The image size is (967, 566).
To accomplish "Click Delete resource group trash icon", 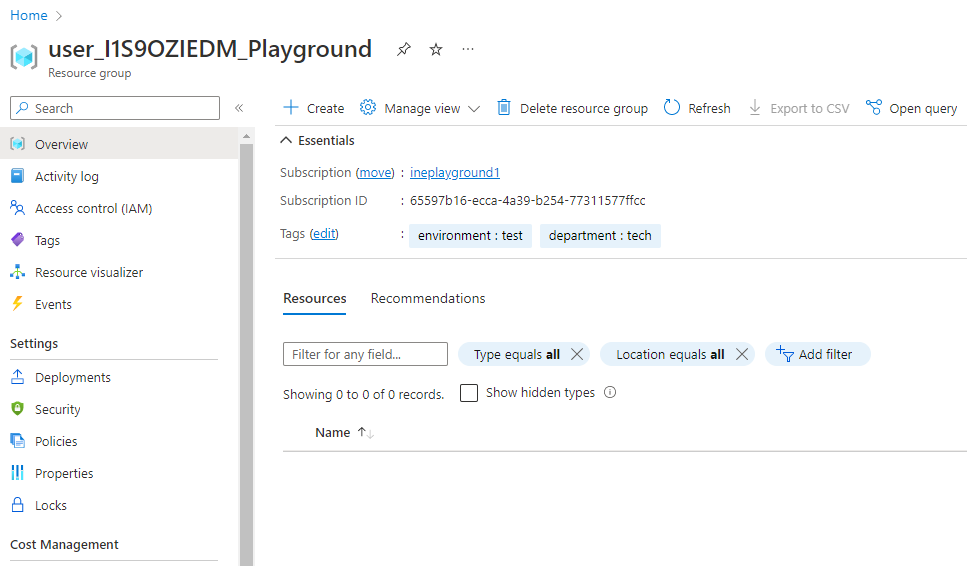I will (x=504, y=108).
